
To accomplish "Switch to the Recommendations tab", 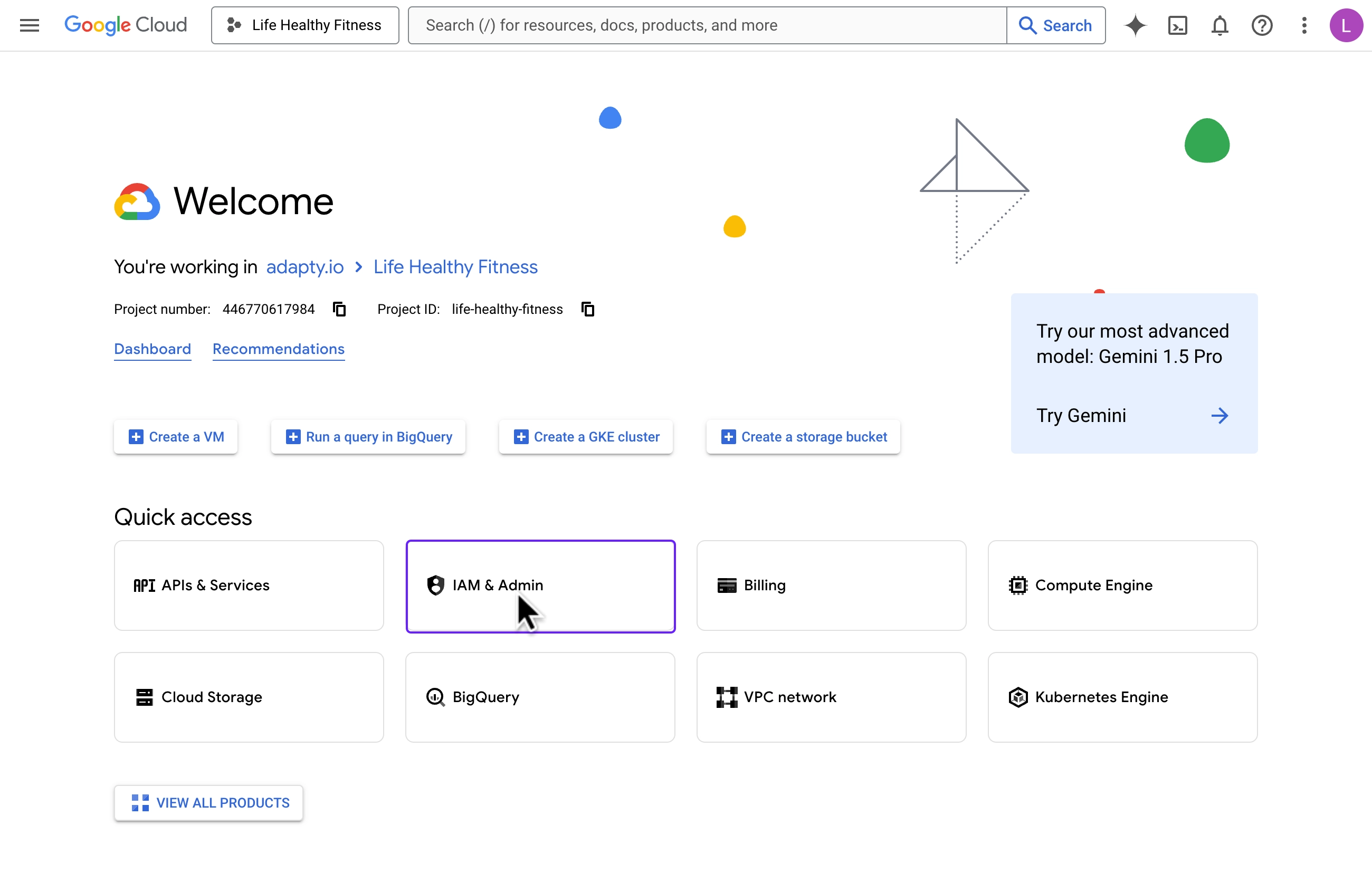I will coord(278,349).
